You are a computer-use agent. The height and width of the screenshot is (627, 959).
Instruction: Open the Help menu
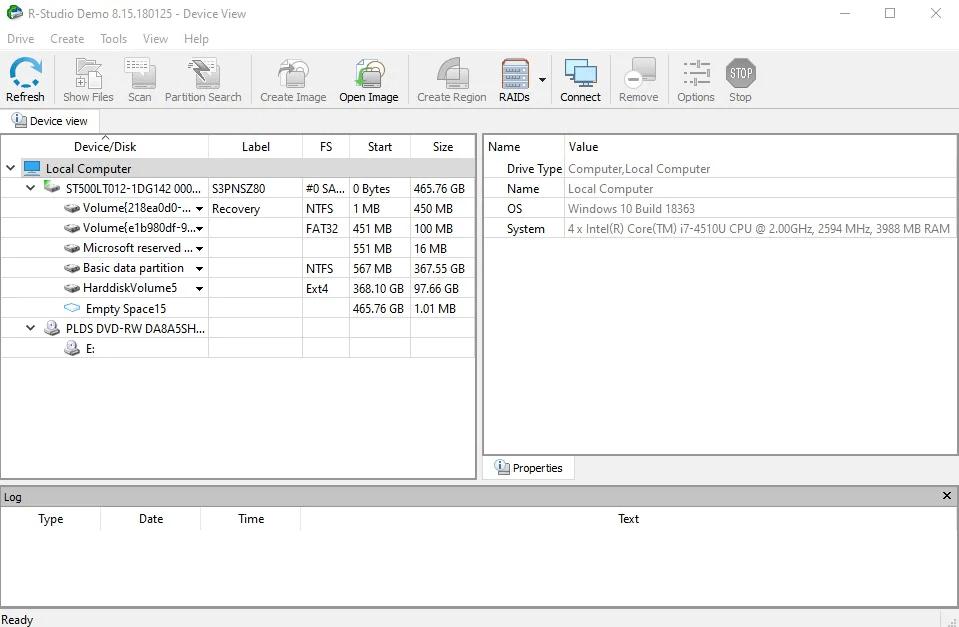tap(196, 39)
